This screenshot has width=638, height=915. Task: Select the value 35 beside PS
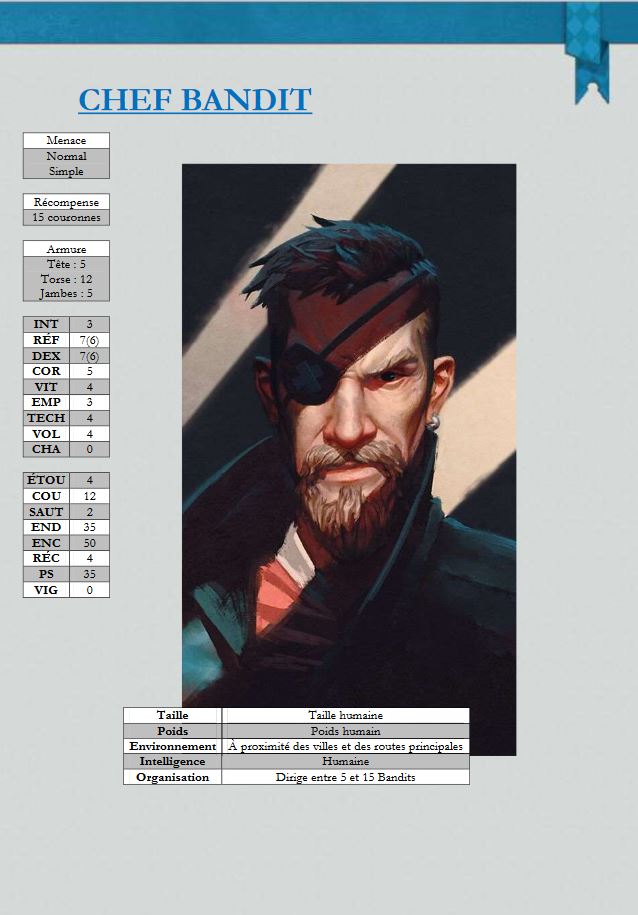[x=89, y=574]
